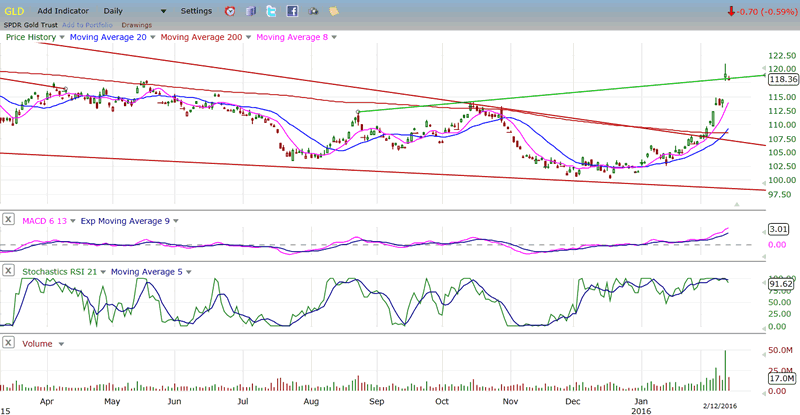
Task: Click the camera snapshot icon
Action: click(313, 11)
